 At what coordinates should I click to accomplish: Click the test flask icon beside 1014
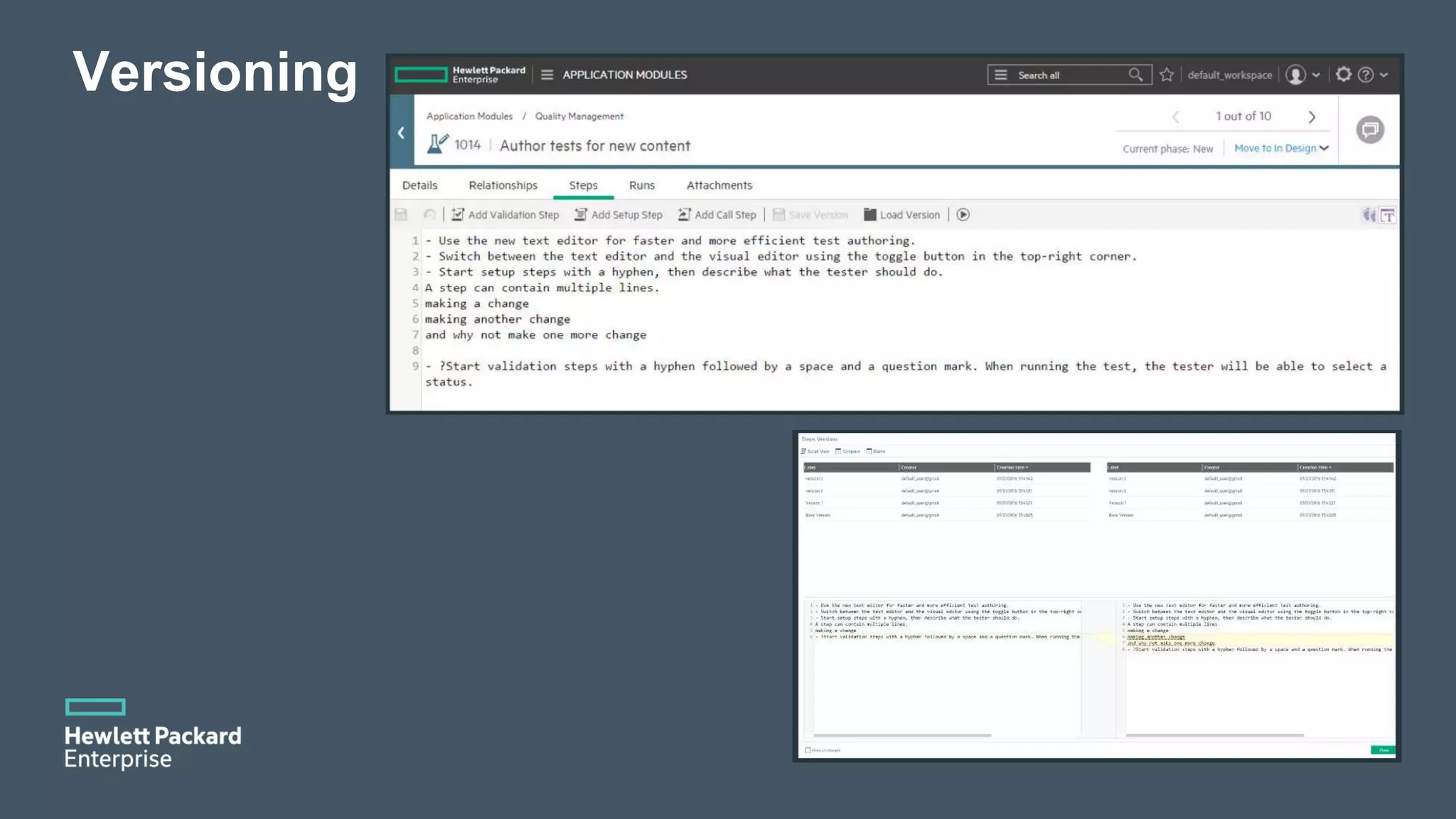[x=437, y=144]
